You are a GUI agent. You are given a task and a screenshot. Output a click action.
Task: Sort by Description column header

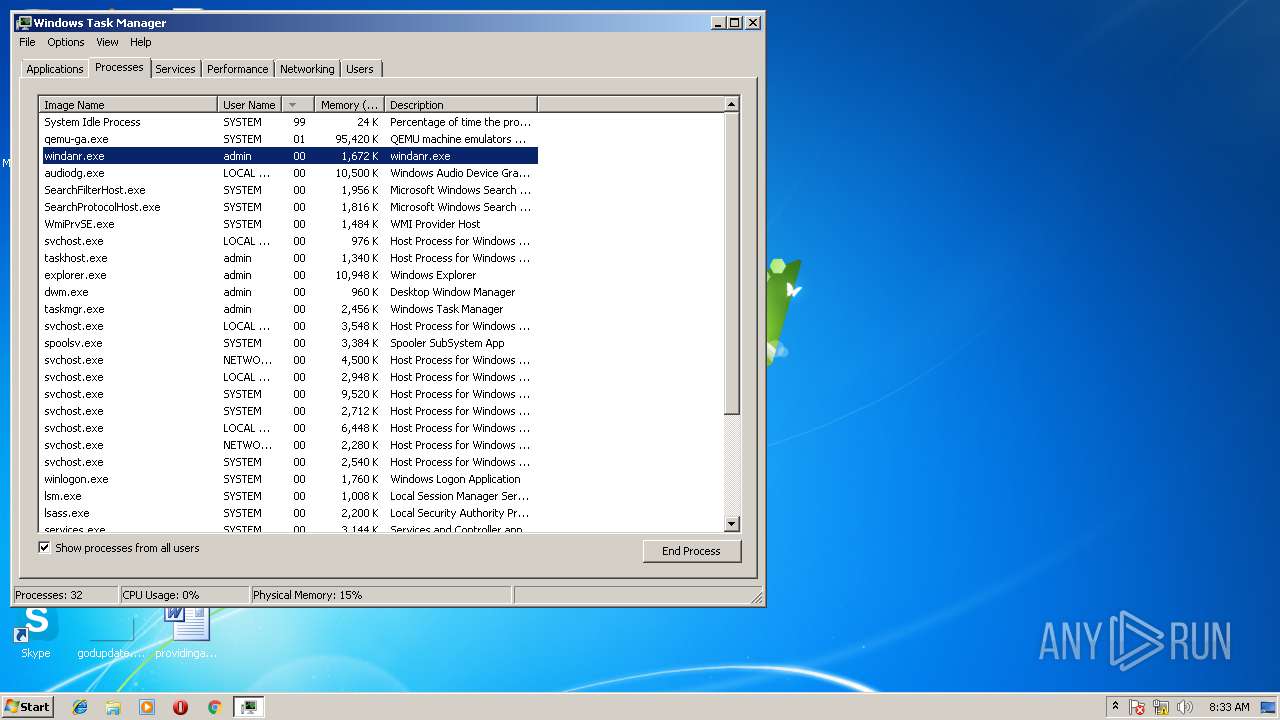[461, 104]
